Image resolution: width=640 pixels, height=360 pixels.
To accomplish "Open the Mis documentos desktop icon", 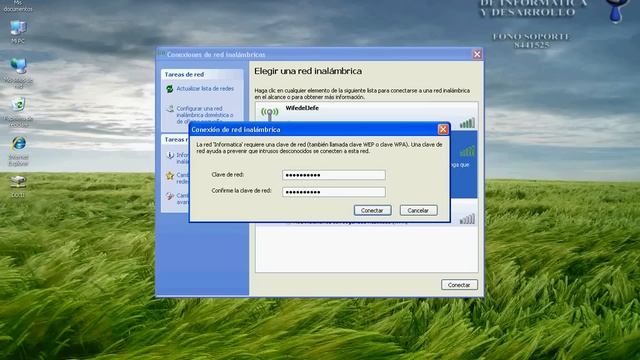I will coord(18,7).
